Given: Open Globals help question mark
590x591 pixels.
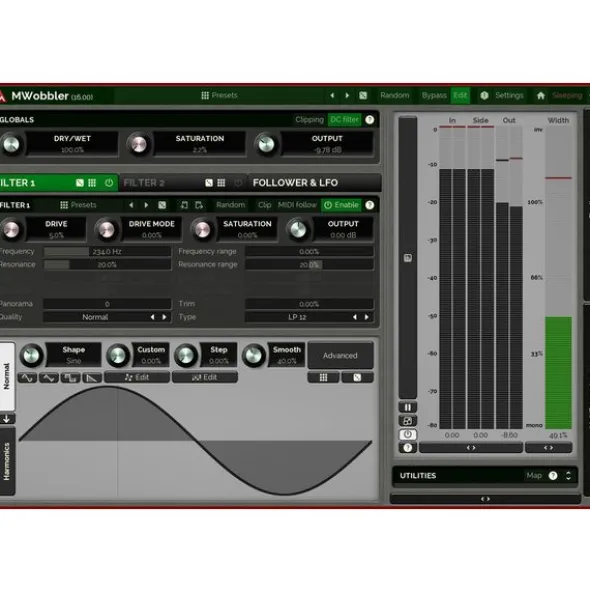Looking at the screenshot, I should pyautogui.click(x=370, y=120).
